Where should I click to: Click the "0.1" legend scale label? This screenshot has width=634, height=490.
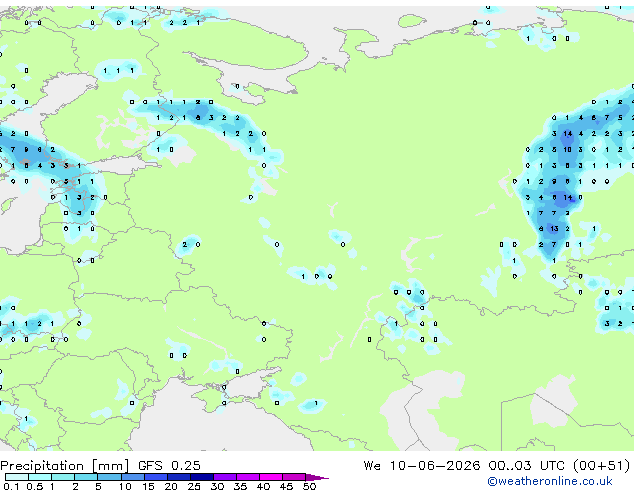pyautogui.click(x=11, y=486)
